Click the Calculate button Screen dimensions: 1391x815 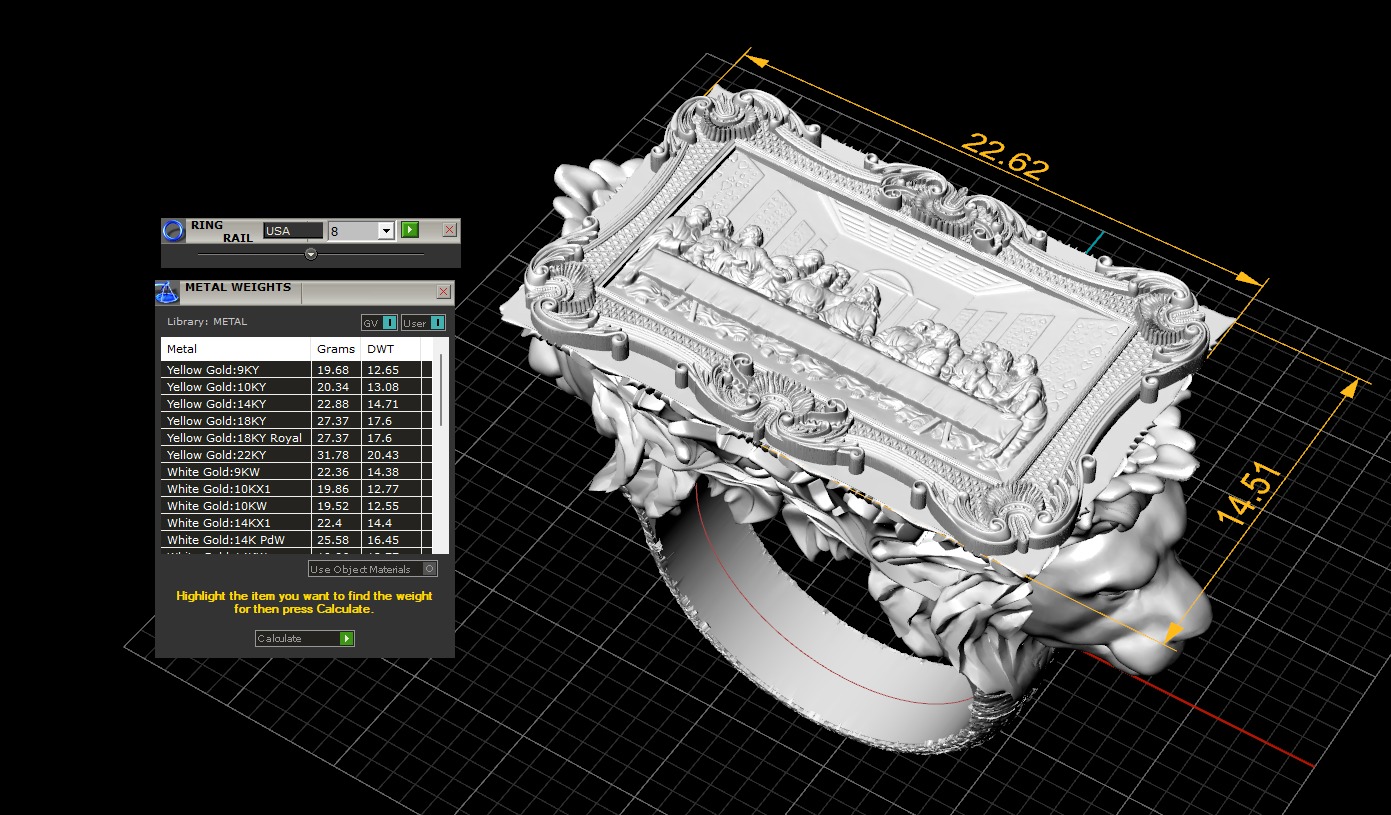[305, 638]
